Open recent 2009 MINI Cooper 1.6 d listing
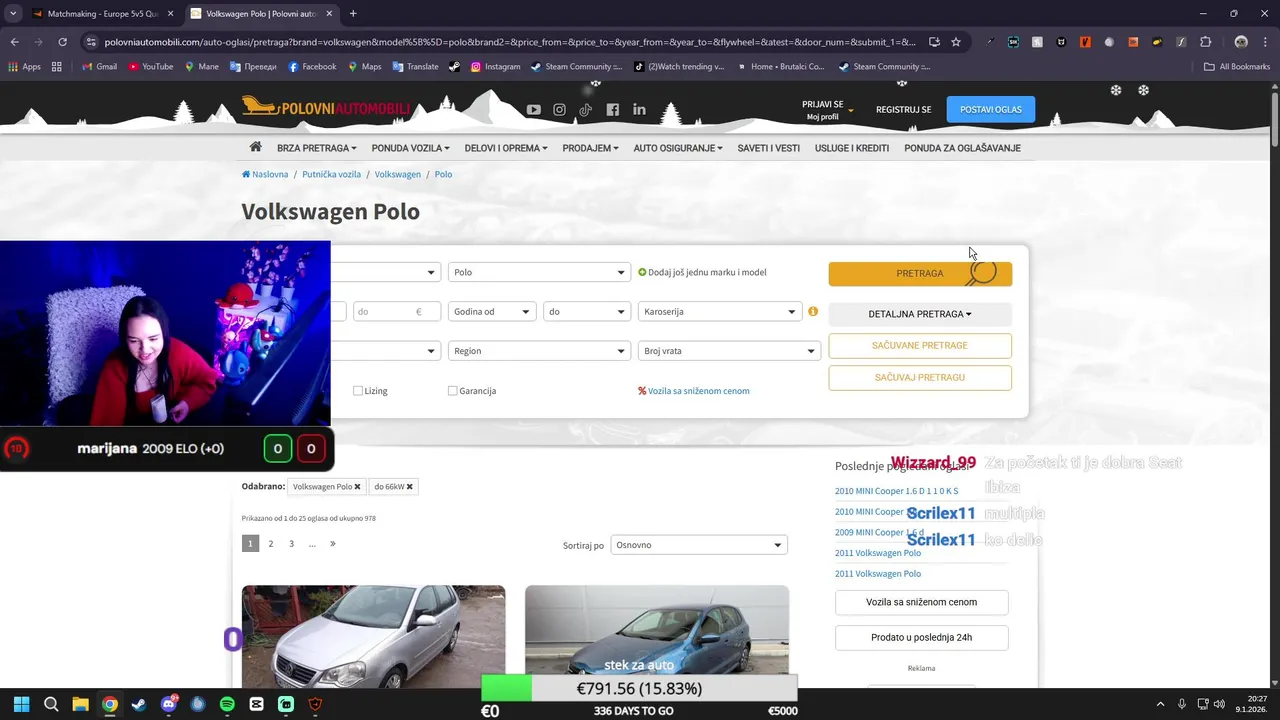Image resolution: width=1280 pixels, height=720 pixels. click(879, 532)
